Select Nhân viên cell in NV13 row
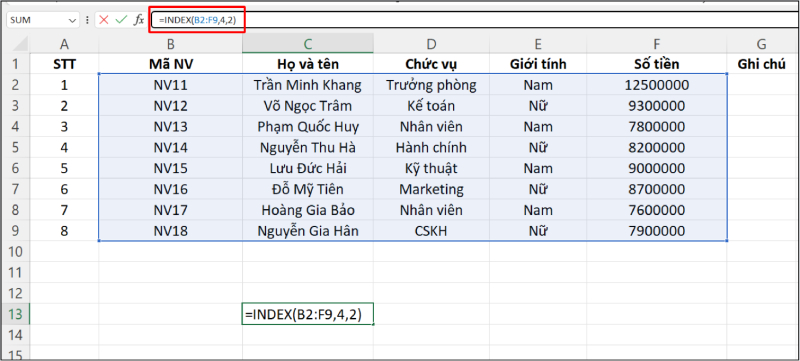This screenshot has height=361, width=800. pos(431,126)
